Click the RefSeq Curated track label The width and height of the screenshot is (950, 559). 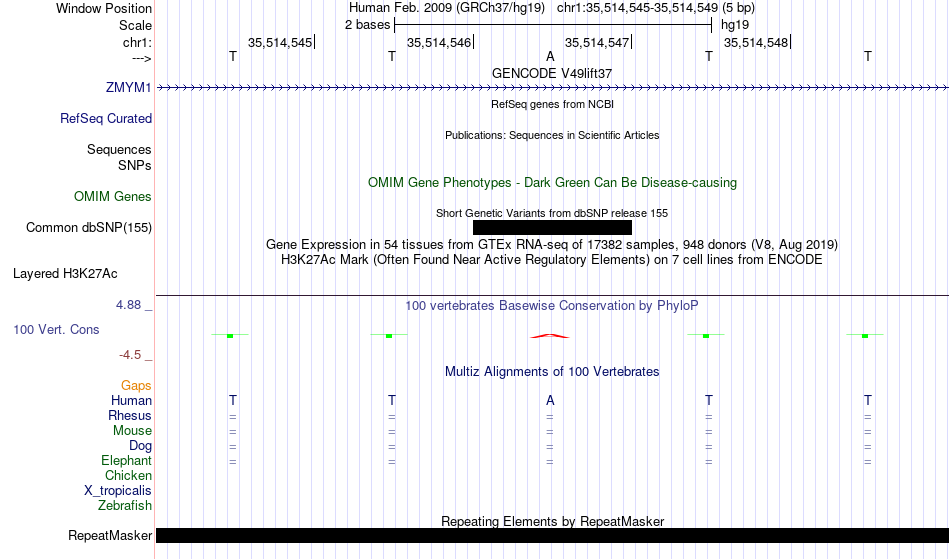coord(106,119)
